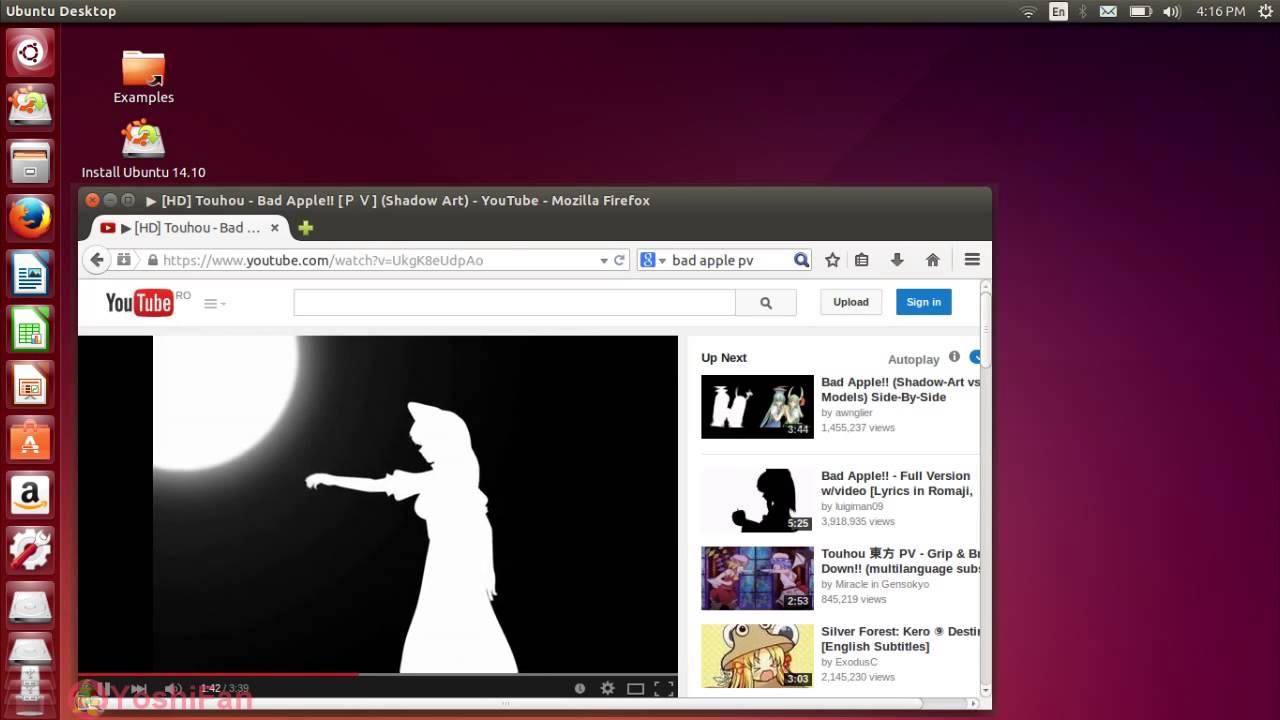Open the 4:16 PM clock menu
Viewport: 1280px width, 720px height.
1220,11
